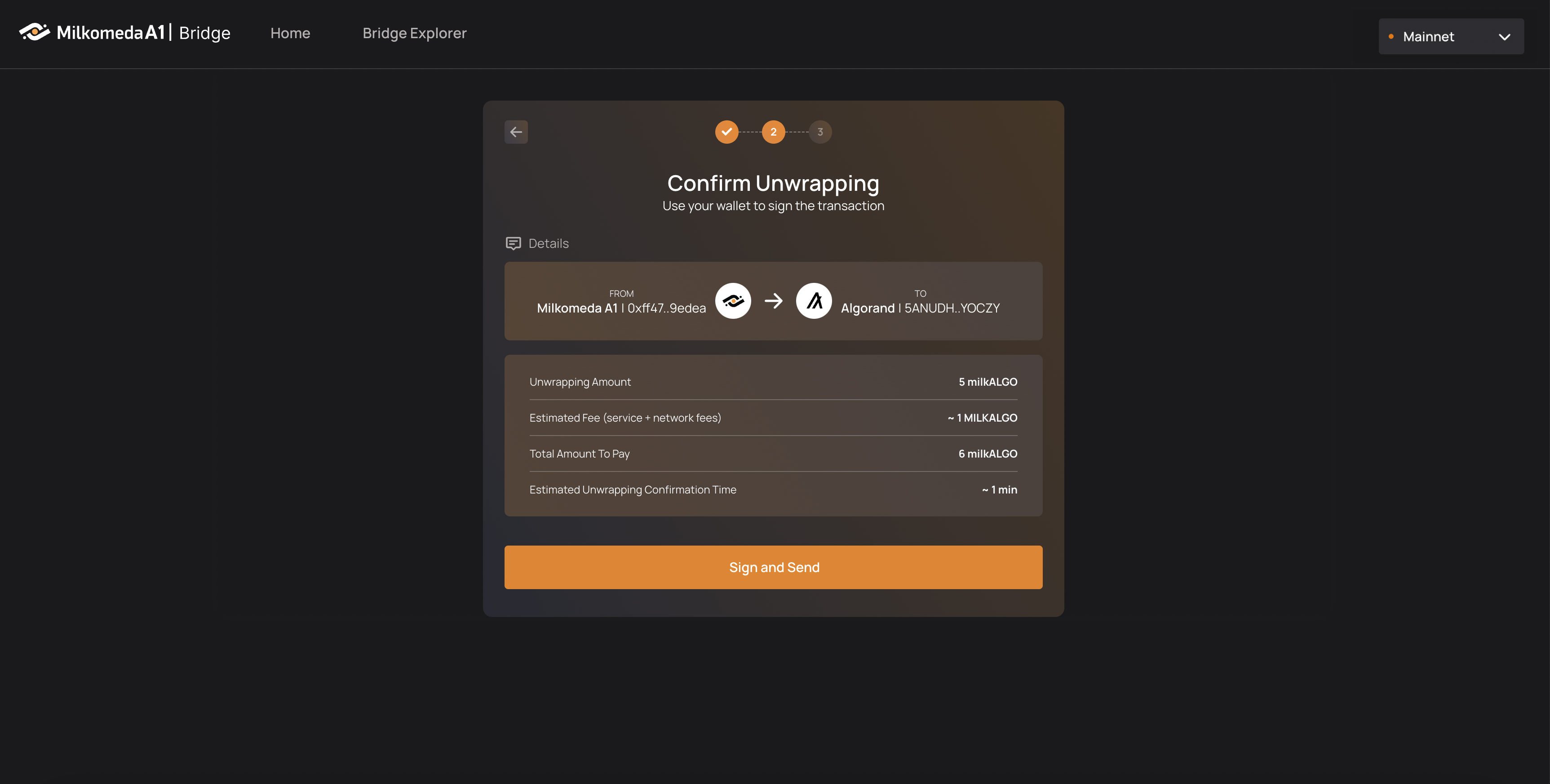Click the ~ 1 MILKALGO fee value
This screenshot has height=784, width=1550.
point(982,418)
